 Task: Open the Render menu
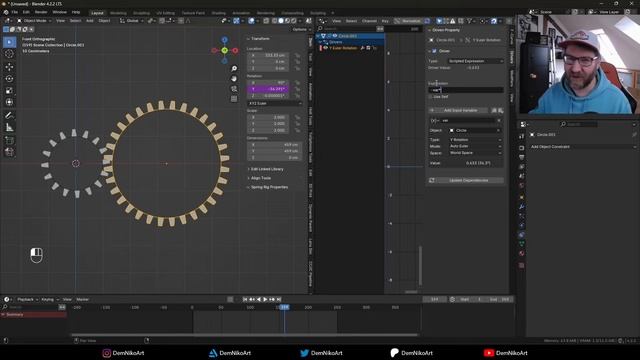(41, 12)
